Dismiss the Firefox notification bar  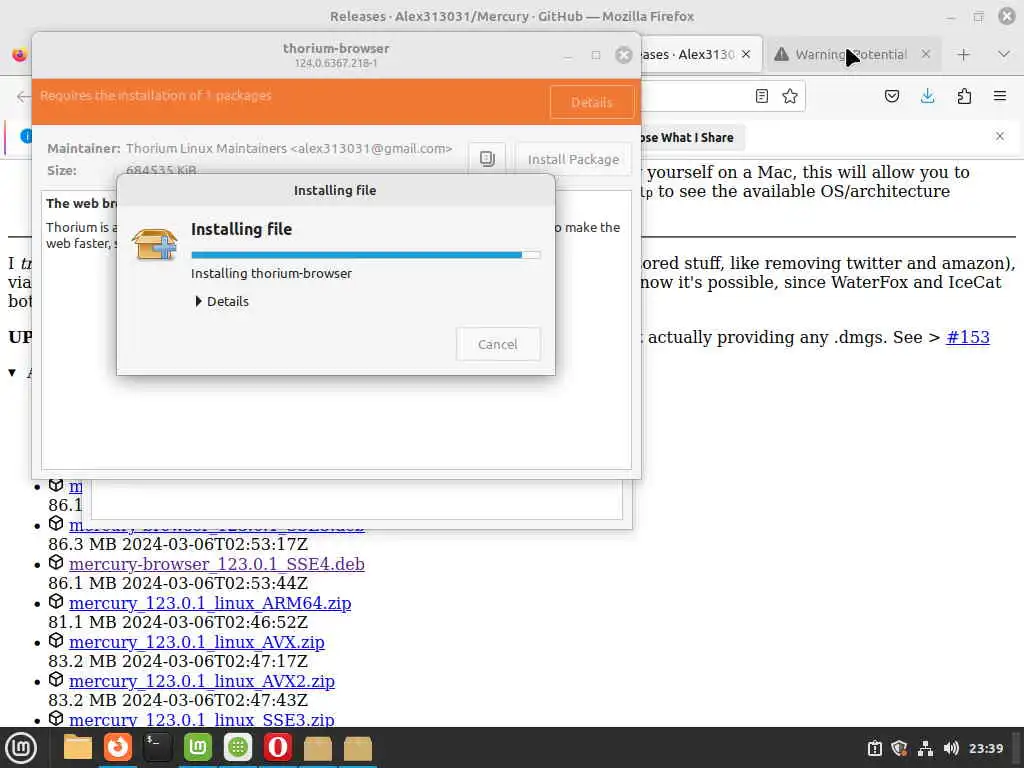pos(1000,136)
